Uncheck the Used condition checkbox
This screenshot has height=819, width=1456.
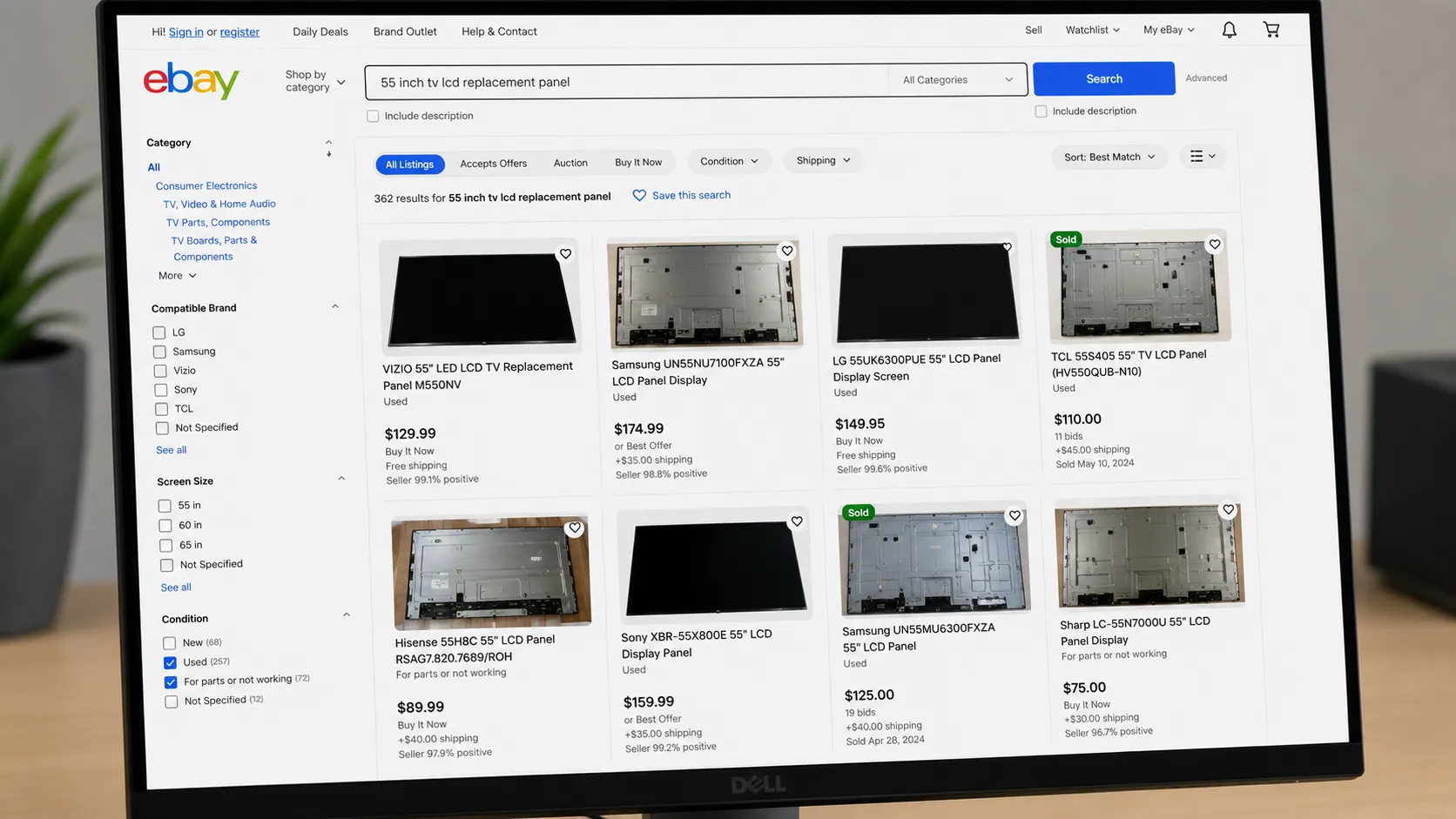click(170, 662)
